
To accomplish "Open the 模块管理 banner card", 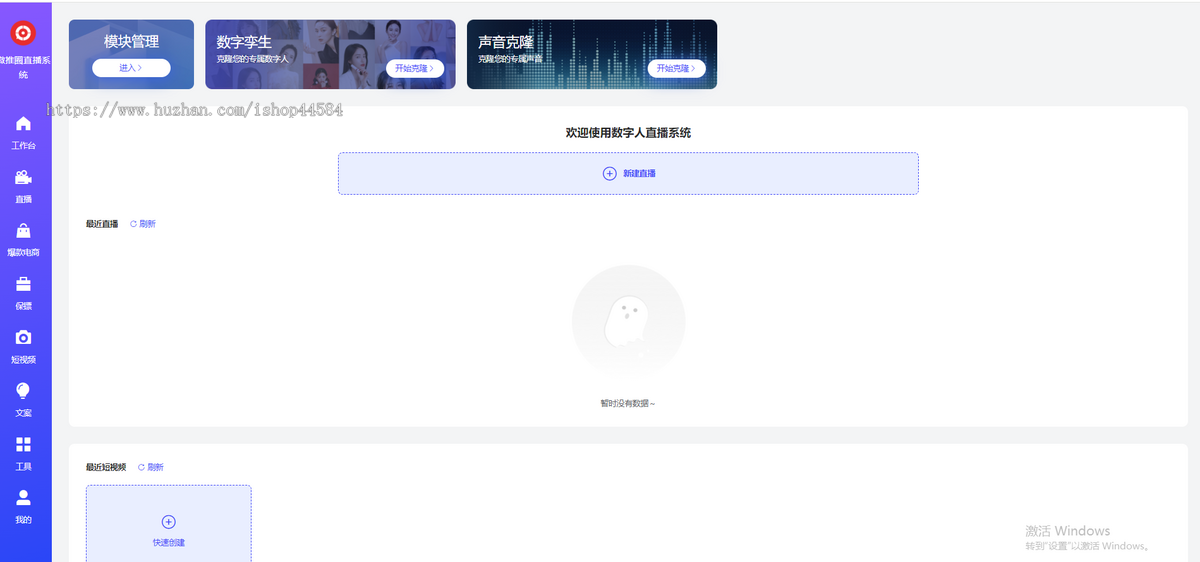I will click(131, 54).
